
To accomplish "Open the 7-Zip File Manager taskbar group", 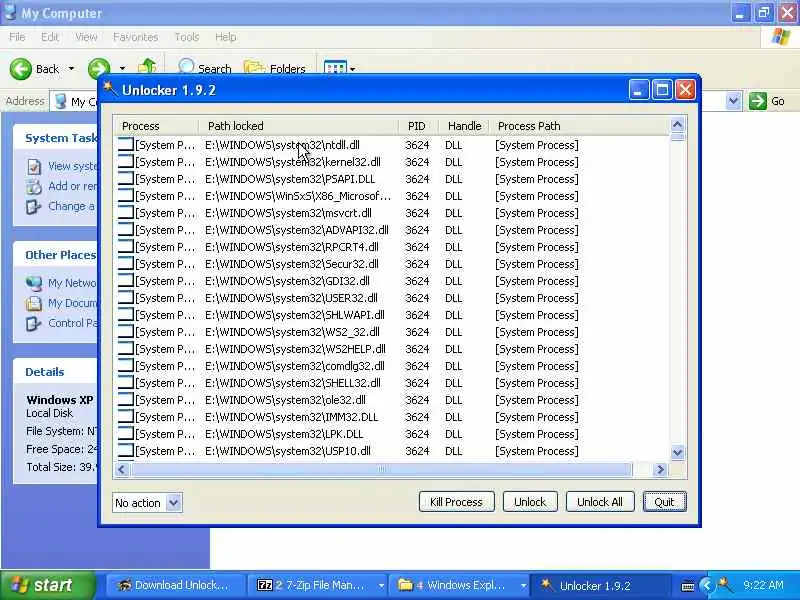I will (x=317, y=585).
